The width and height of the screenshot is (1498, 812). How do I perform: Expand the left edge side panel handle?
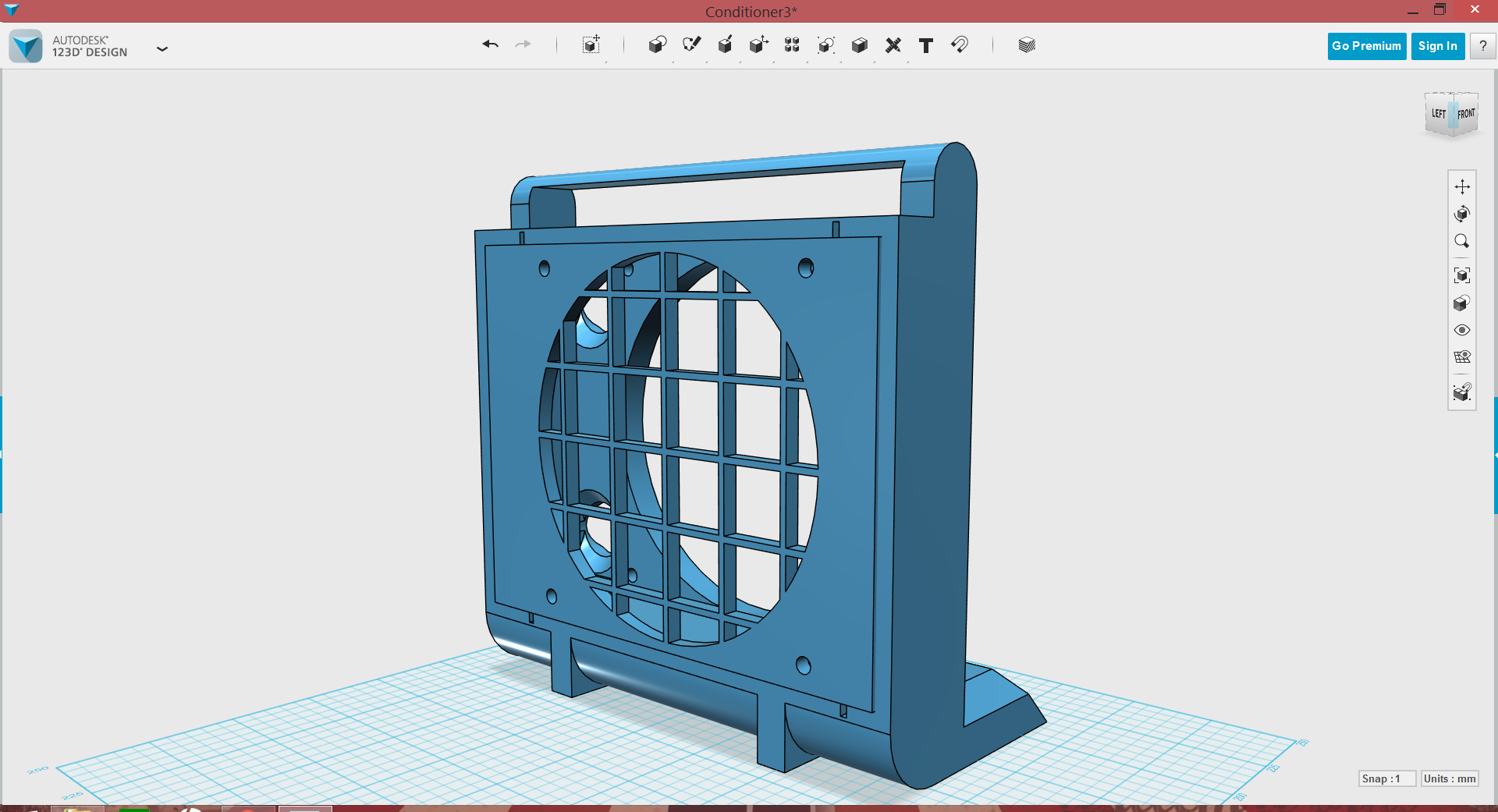click(x=2, y=455)
